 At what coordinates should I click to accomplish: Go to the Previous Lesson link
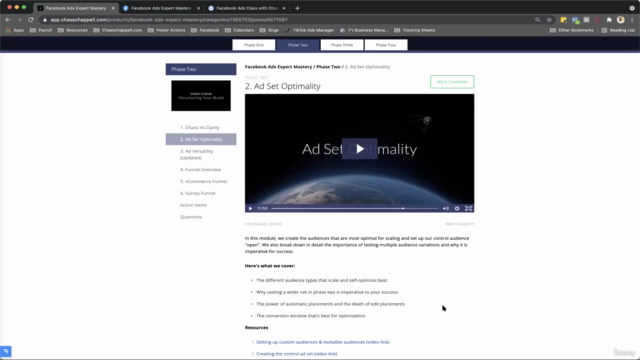click(x=264, y=224)
